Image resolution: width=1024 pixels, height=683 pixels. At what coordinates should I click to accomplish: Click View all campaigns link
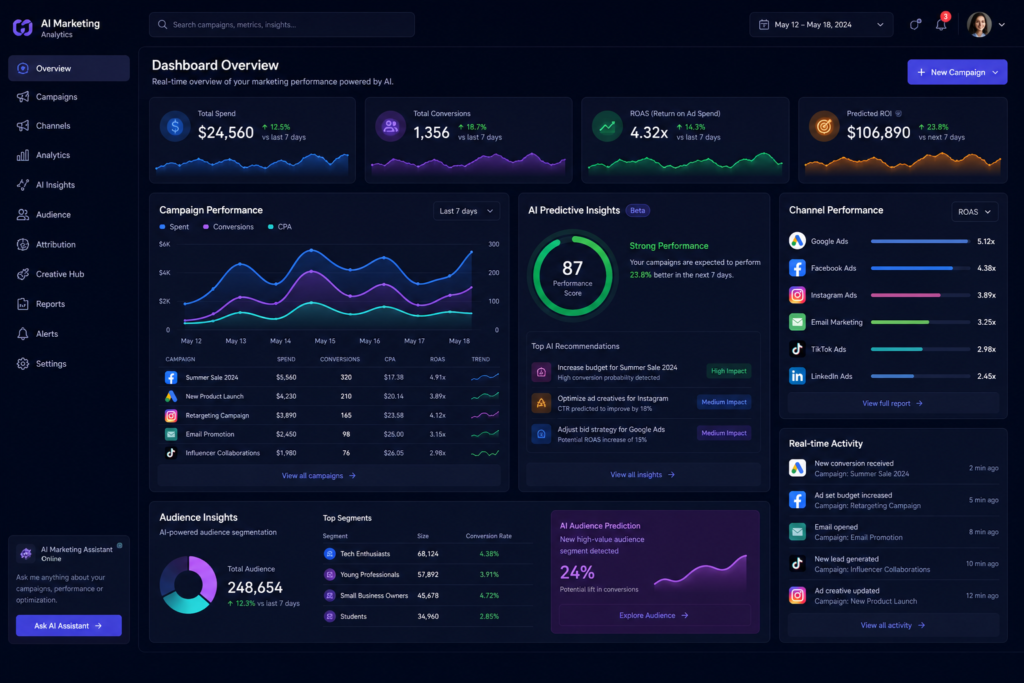tap(319, 475)
